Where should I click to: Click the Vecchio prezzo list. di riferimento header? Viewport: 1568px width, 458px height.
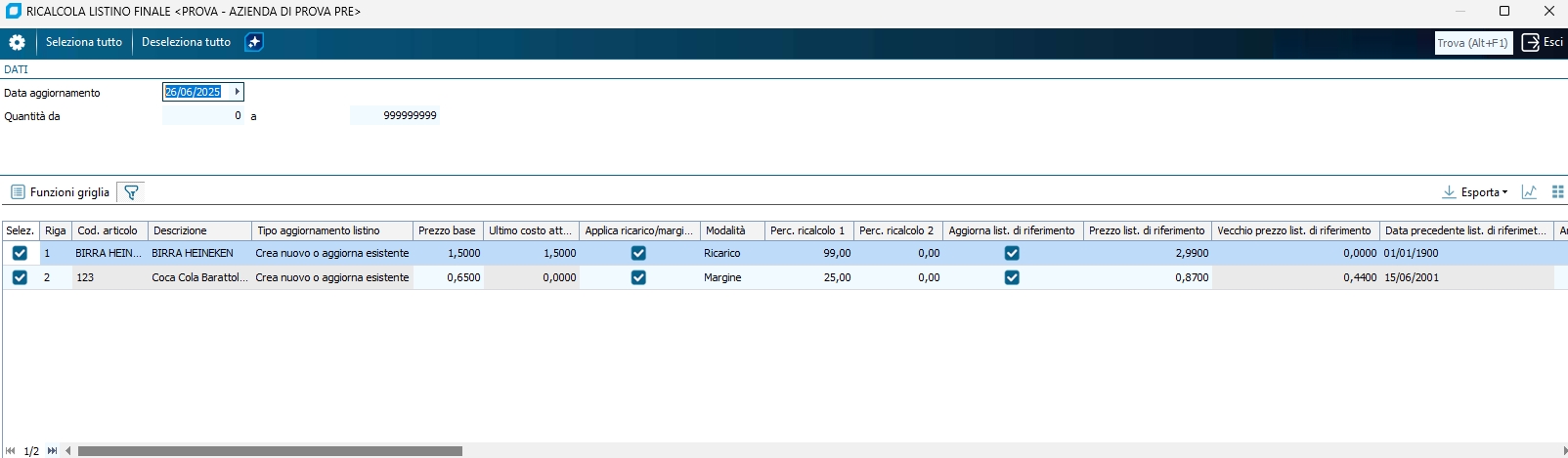[1295, 230]
